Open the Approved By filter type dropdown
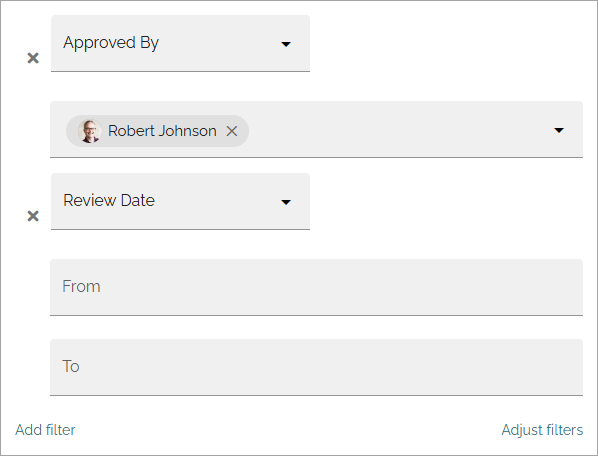Image resolution: width=598 pixels, height=456 pixels. [180, 43]
